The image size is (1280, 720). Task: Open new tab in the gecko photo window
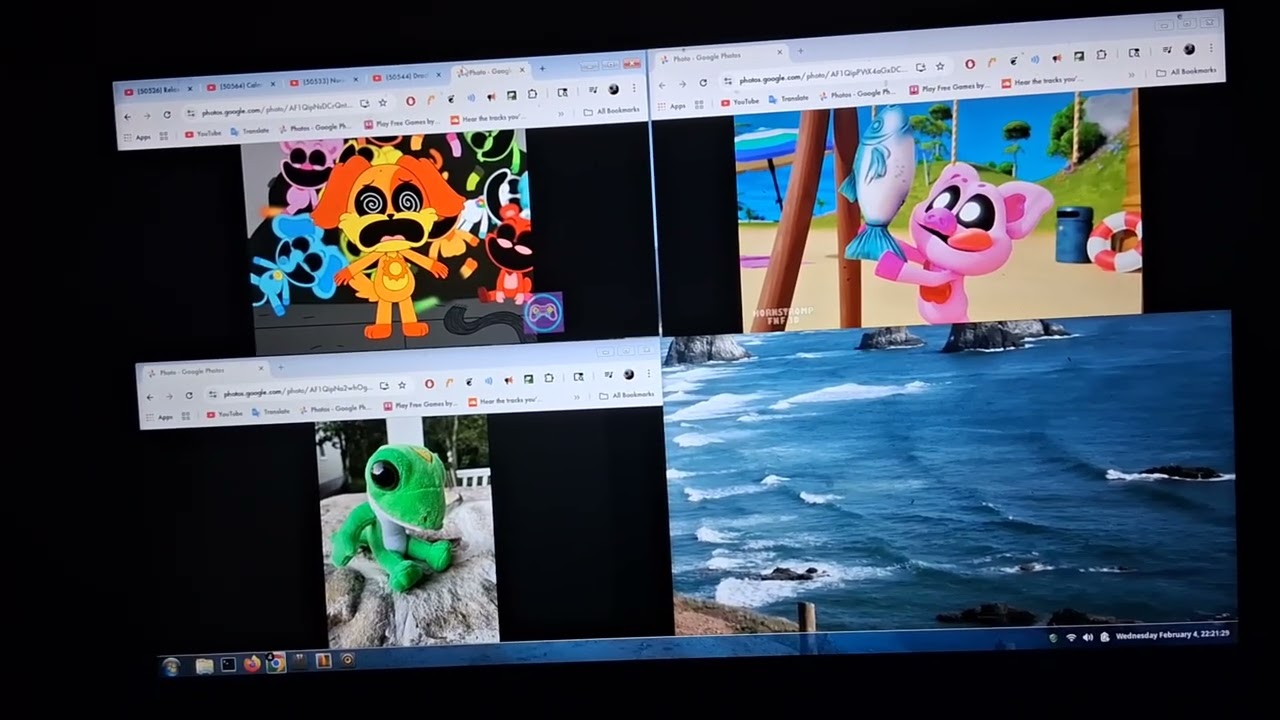[281, 367]
